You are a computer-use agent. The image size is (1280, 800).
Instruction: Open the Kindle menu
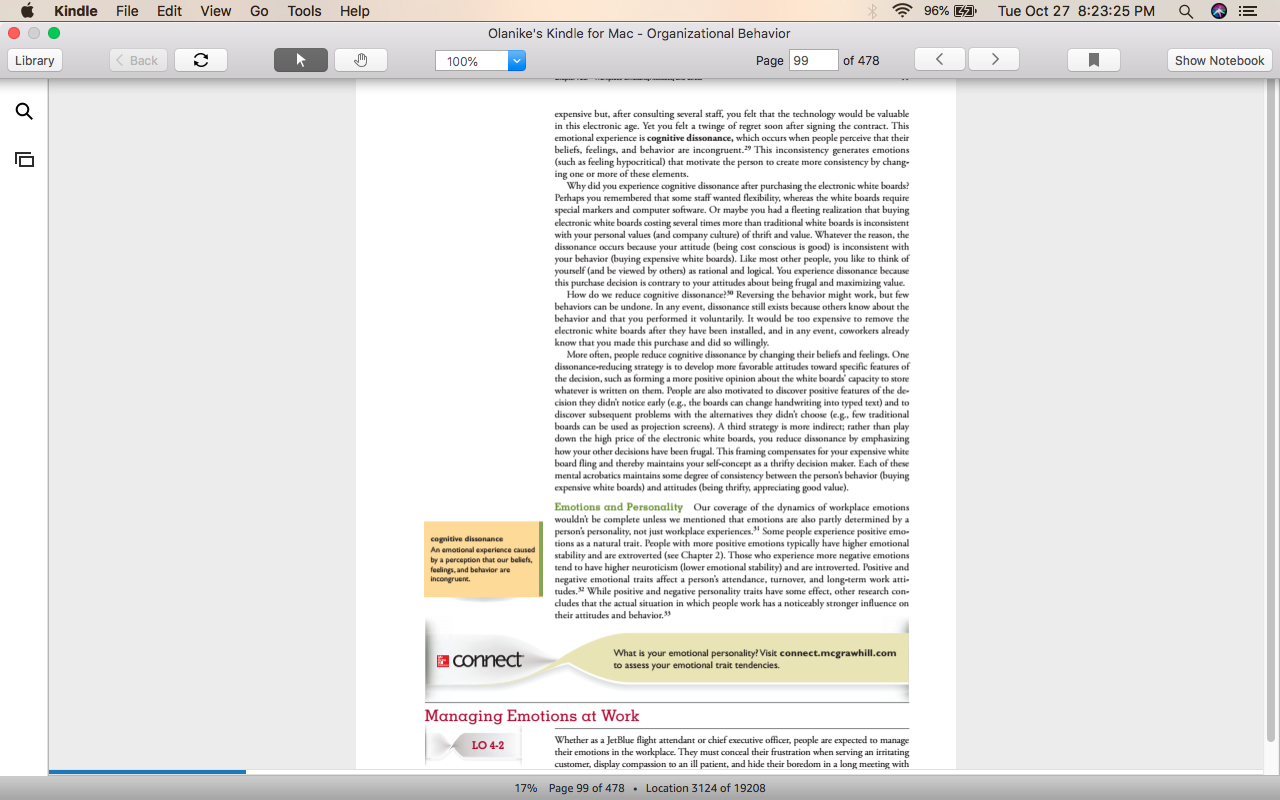click(76, 11)
